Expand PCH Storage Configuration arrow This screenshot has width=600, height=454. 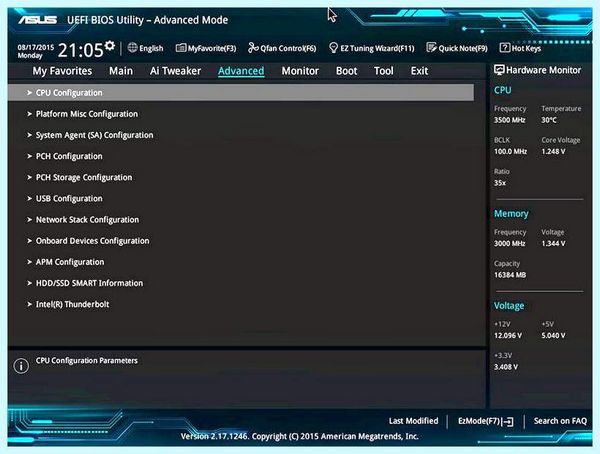coord(29,177)
